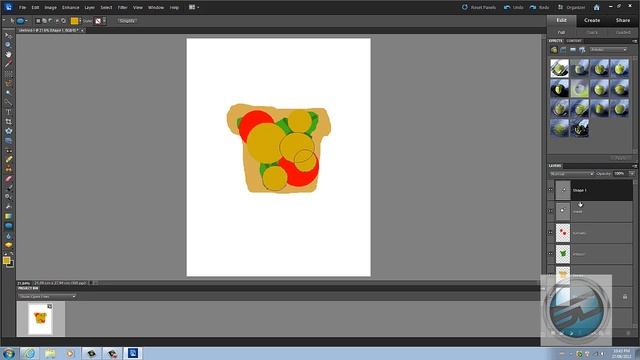Enable Subtract from Shape Area mode
Screen dimensions: 640x360
[50, 20]
